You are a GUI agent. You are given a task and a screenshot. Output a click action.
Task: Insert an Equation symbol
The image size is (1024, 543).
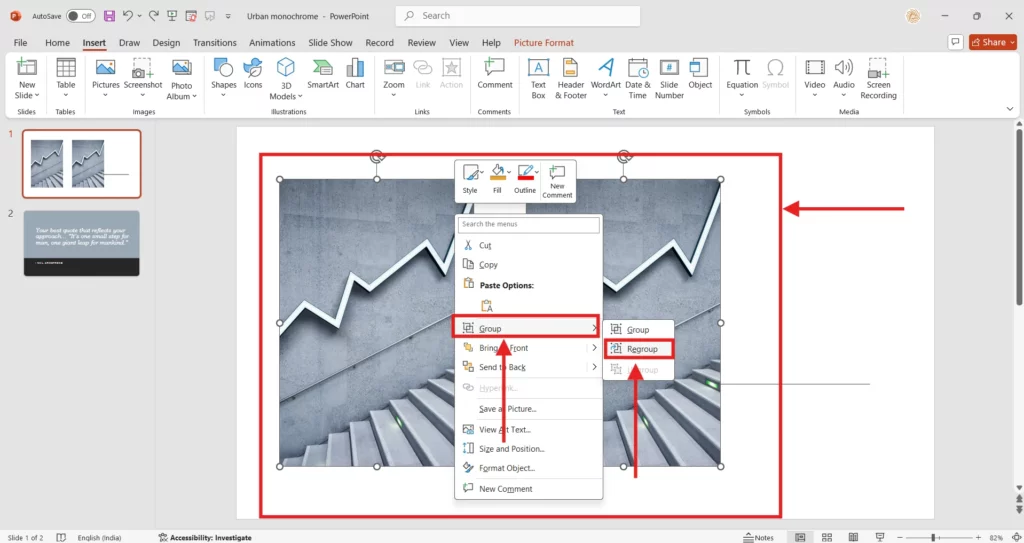(x=742, y=75)
